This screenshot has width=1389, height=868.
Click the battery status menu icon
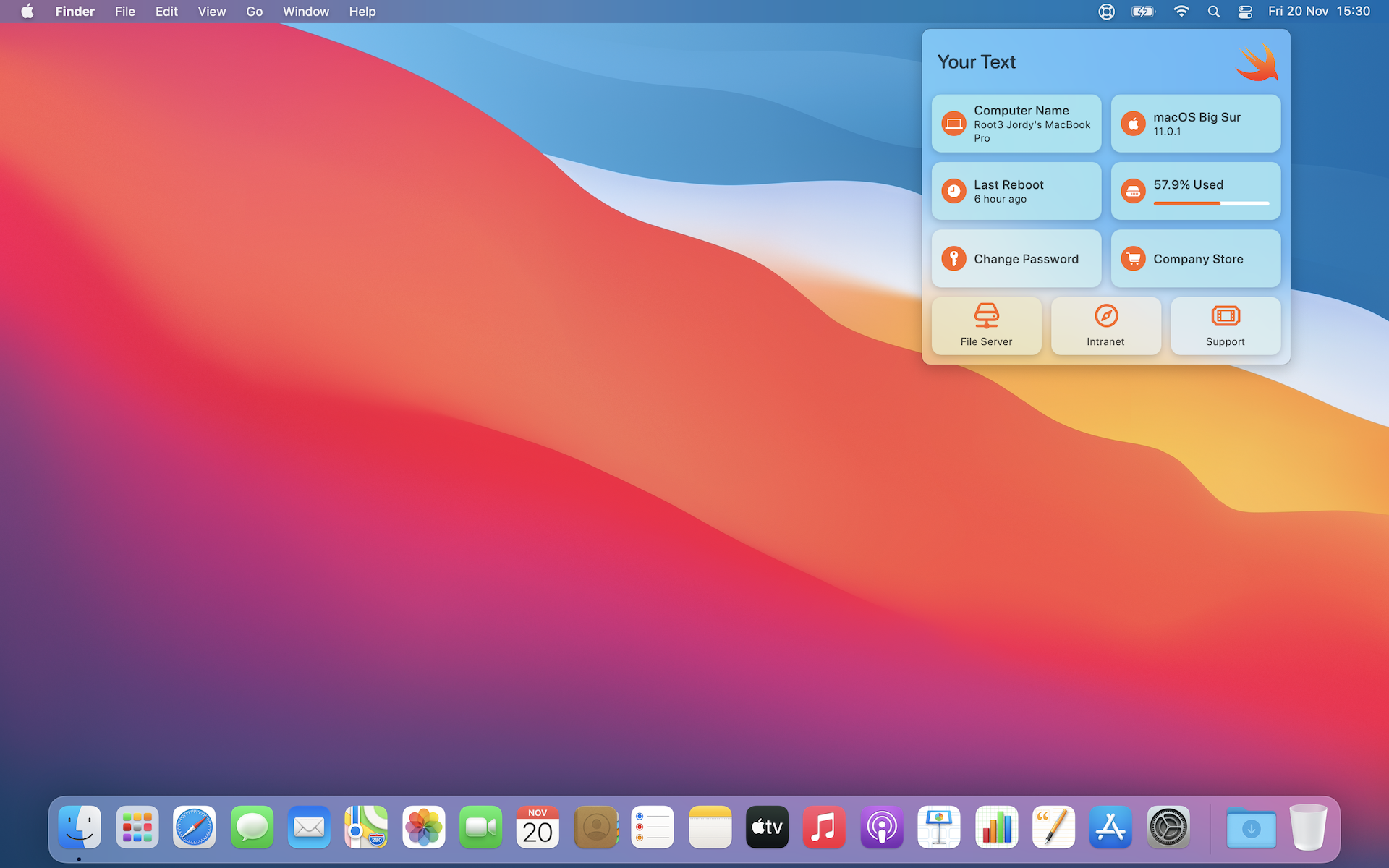(1143, 12)
